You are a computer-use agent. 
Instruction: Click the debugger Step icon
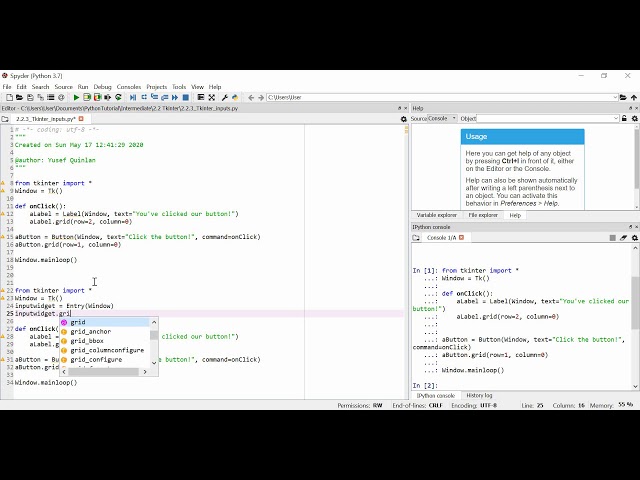pyautogui.click(x=144, y=97)
